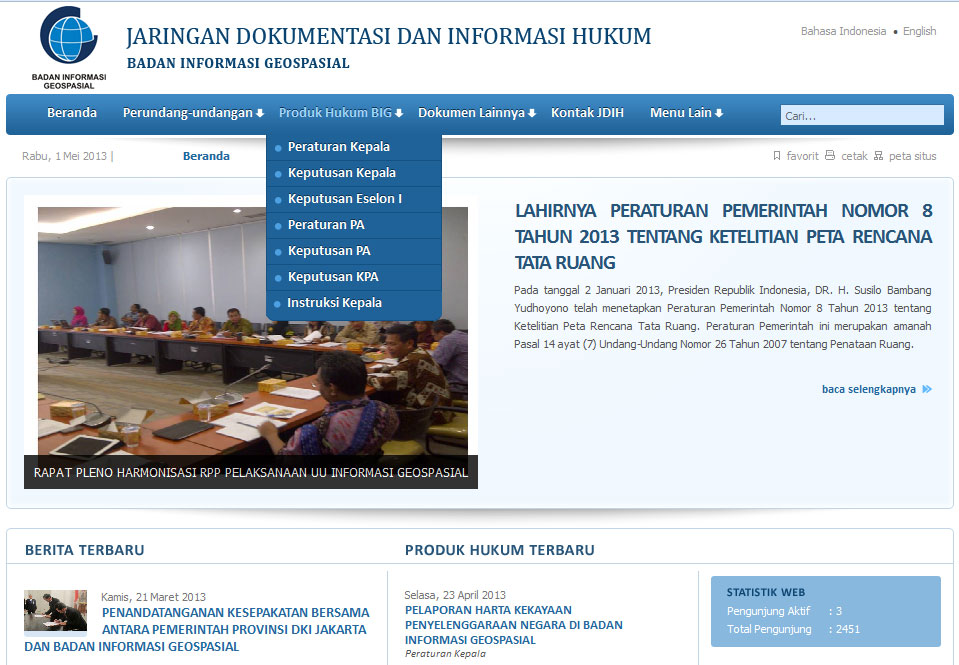Click the favorit bookmark icon
This screenshot has height=665, width=959.
(x=776, y=156)
